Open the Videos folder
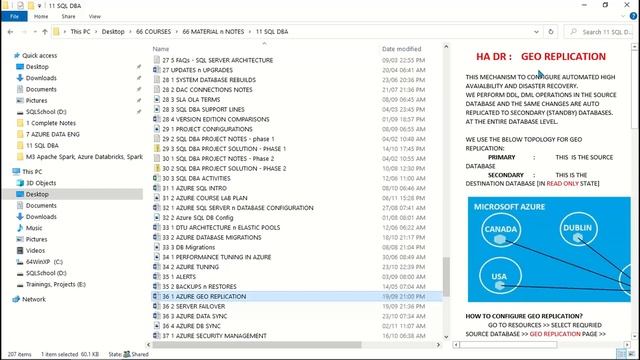 pos(35,250)
